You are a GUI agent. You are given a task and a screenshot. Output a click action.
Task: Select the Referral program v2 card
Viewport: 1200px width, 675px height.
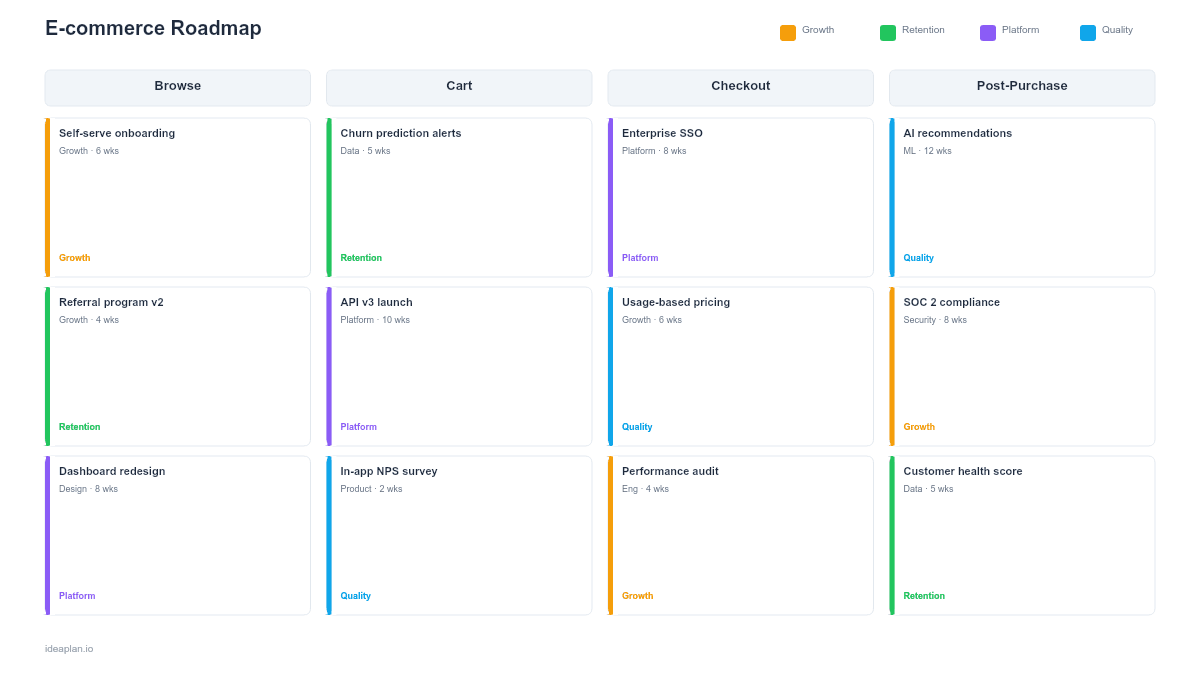[177, 365]
